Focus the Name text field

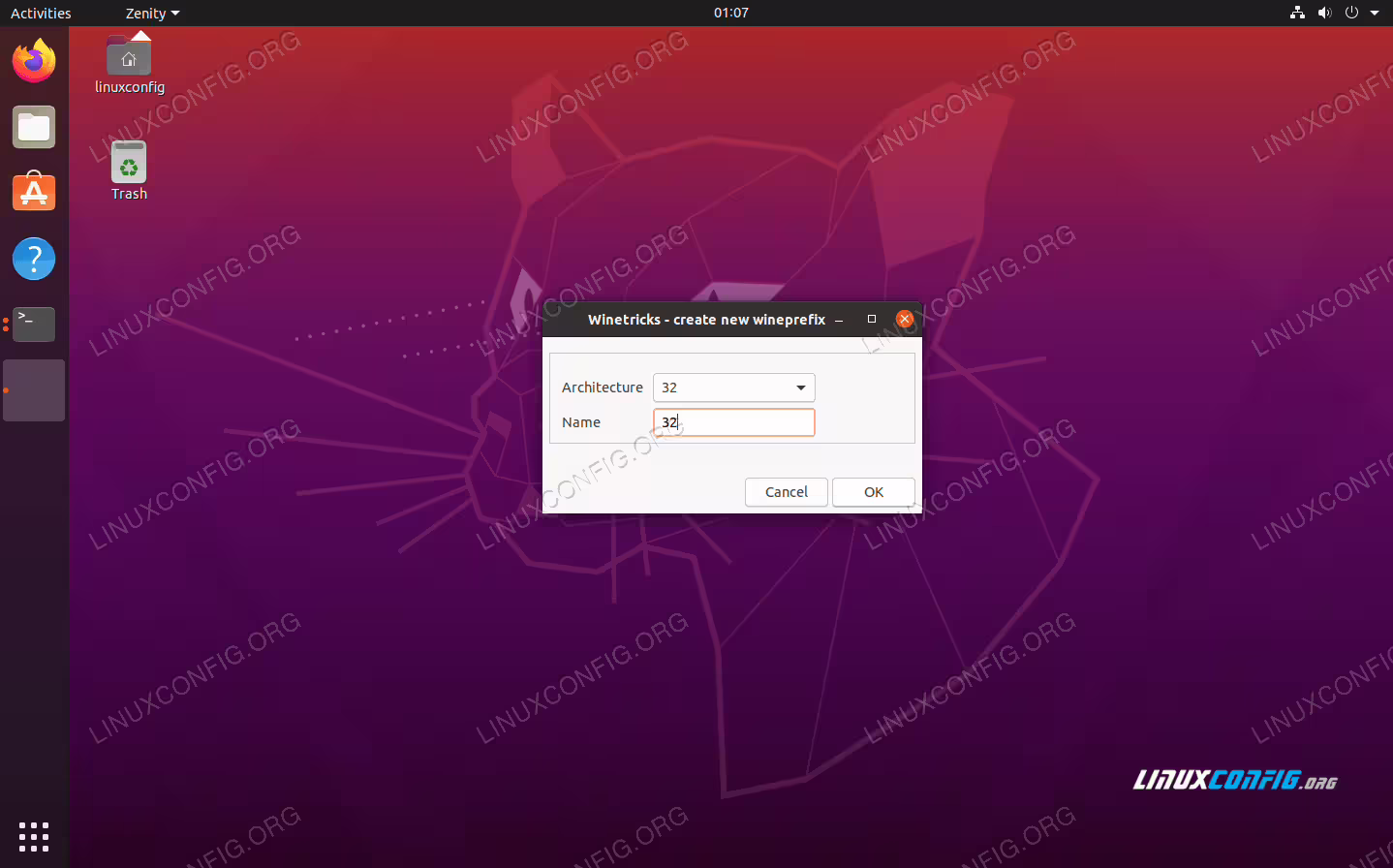[734, 422]
